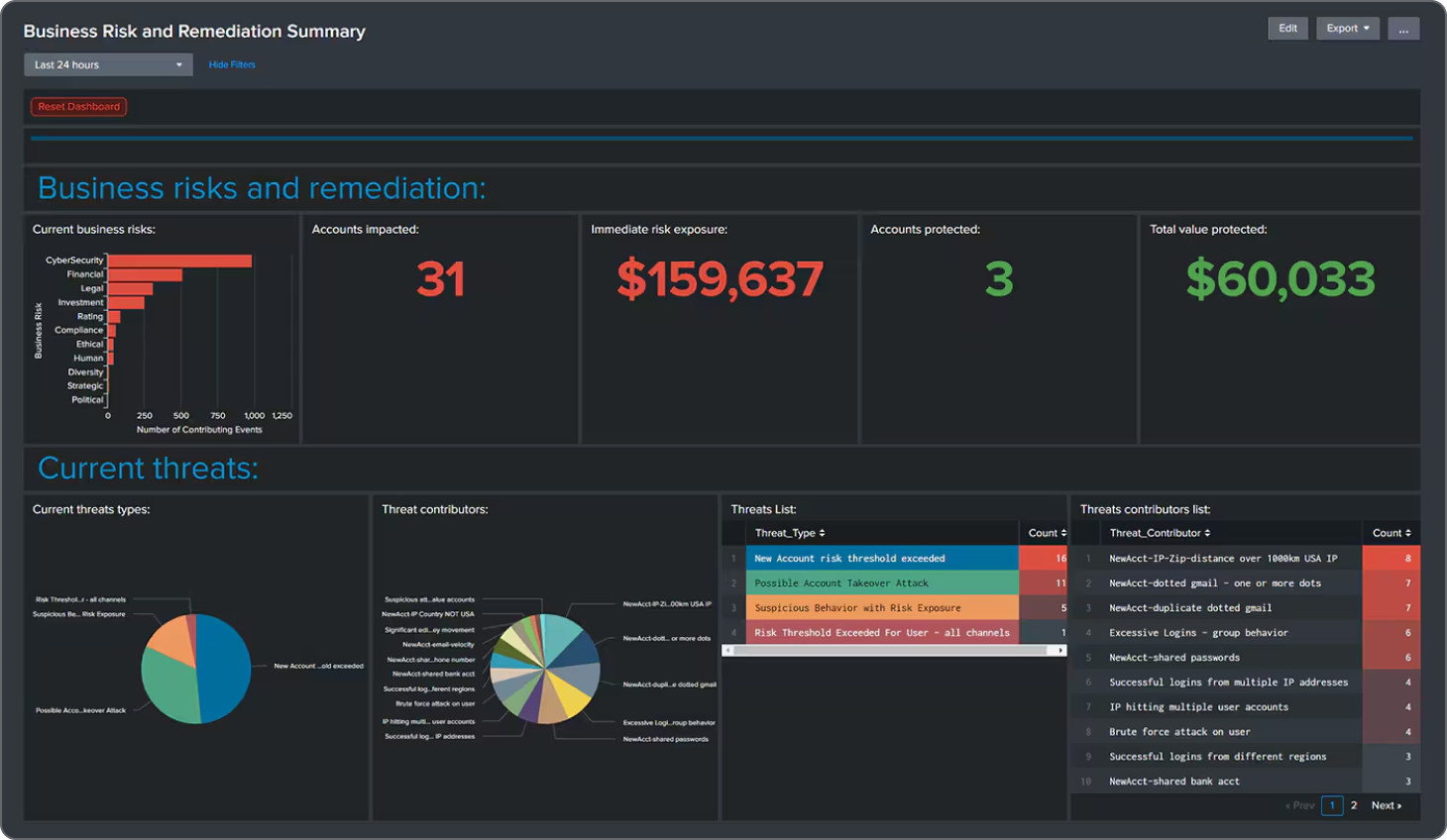Image resolution: width=1447 pixels, height=840 pixels.
Task: Click the Accounts impacted value 31
Action: point(440,279)
